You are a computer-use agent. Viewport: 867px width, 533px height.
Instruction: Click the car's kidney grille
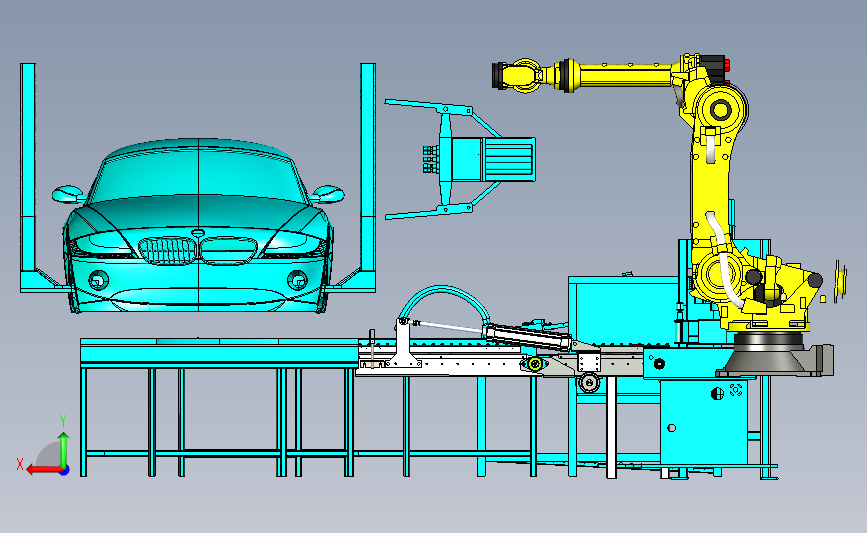[x=197, y=250]
